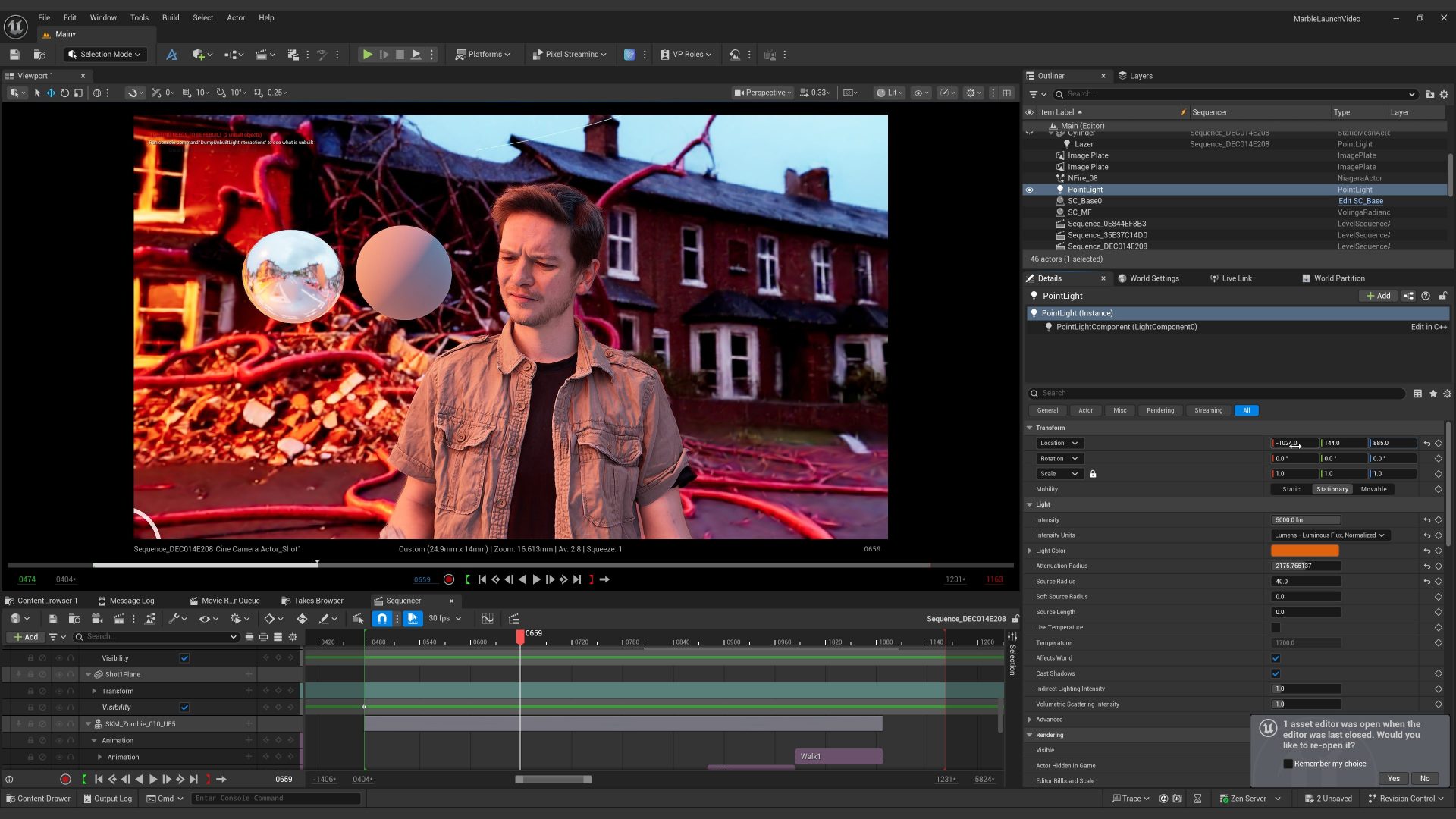Click Yes to re-open asset editor
Image resolution: width=1456 pixels, height=819 pixels.
1393,778
